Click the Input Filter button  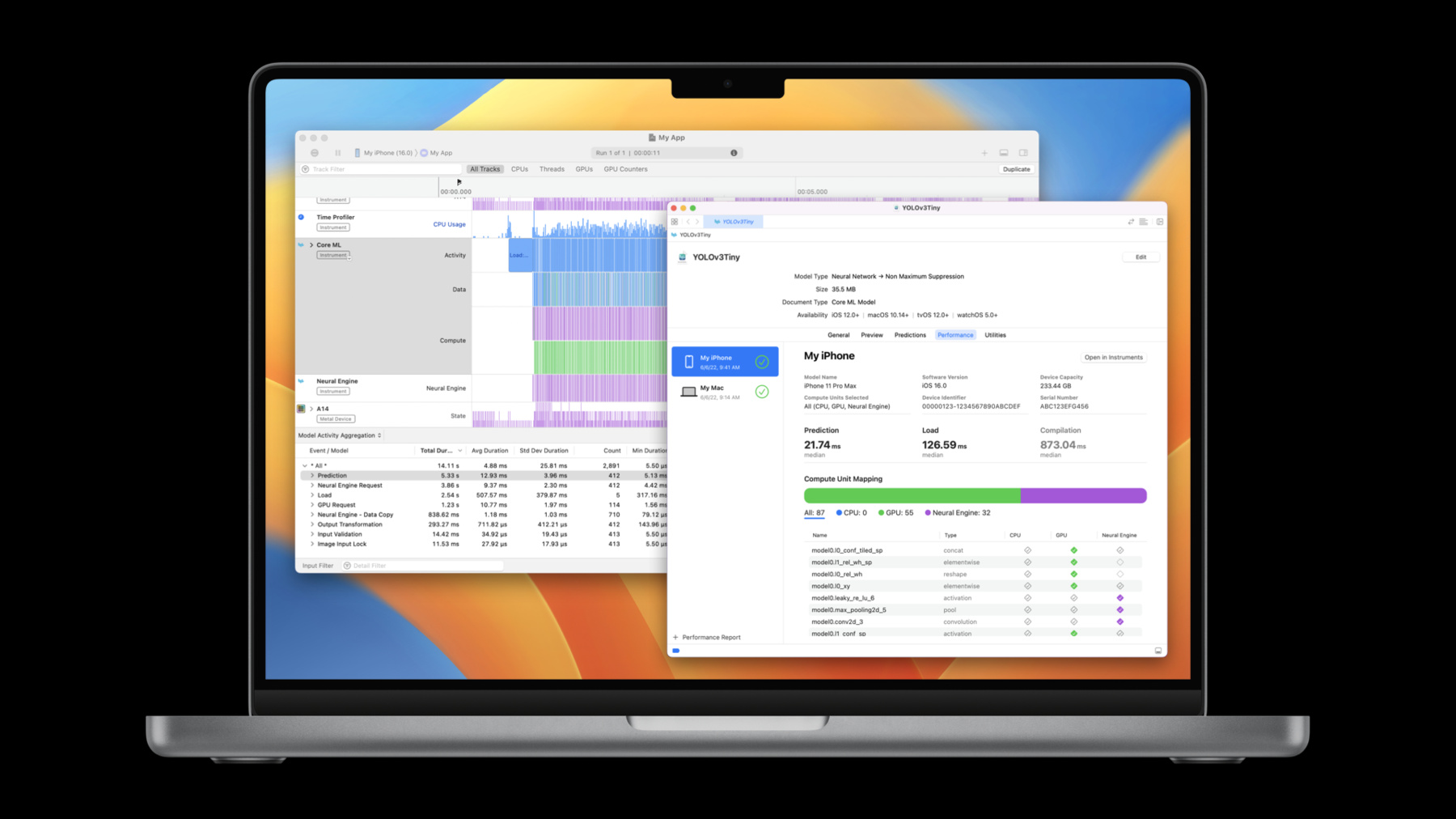click(318, 566)
